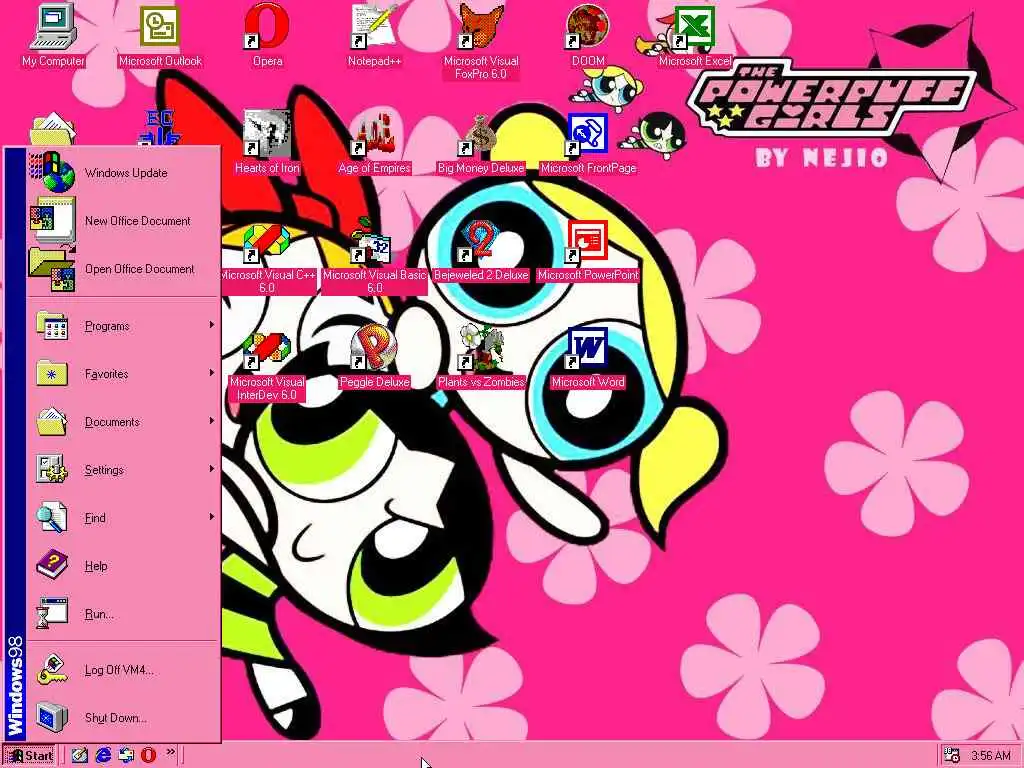Launch Opera from the quick launch bar
This screenshot has width=1024, height=768.
coord(148,755)
